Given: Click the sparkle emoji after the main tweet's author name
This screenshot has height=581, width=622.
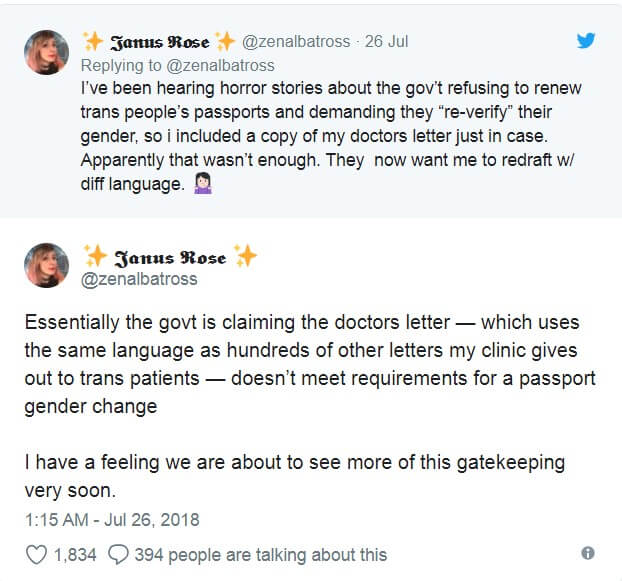Looking at the screenshot, I should pos(245,256).
